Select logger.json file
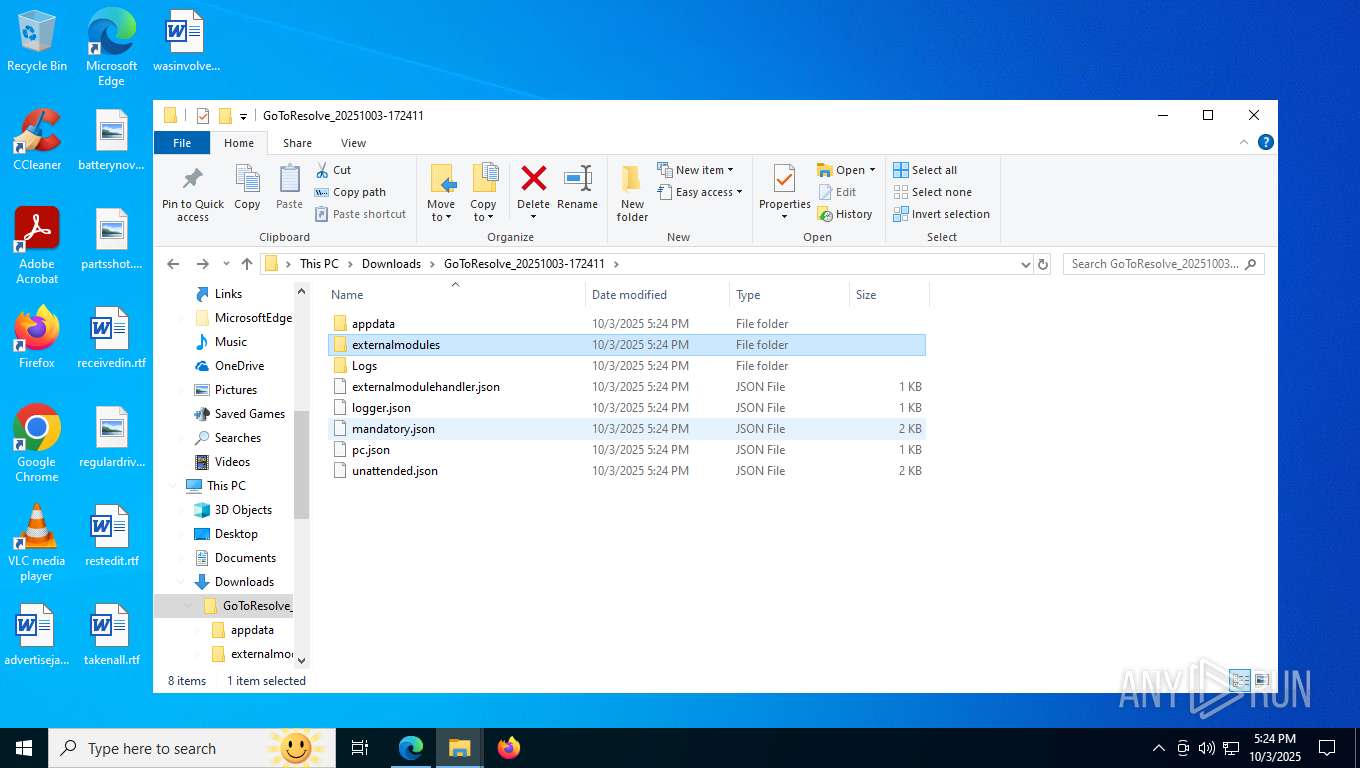This screenshot has width=1360, height=768. click(x=627, y=408)
